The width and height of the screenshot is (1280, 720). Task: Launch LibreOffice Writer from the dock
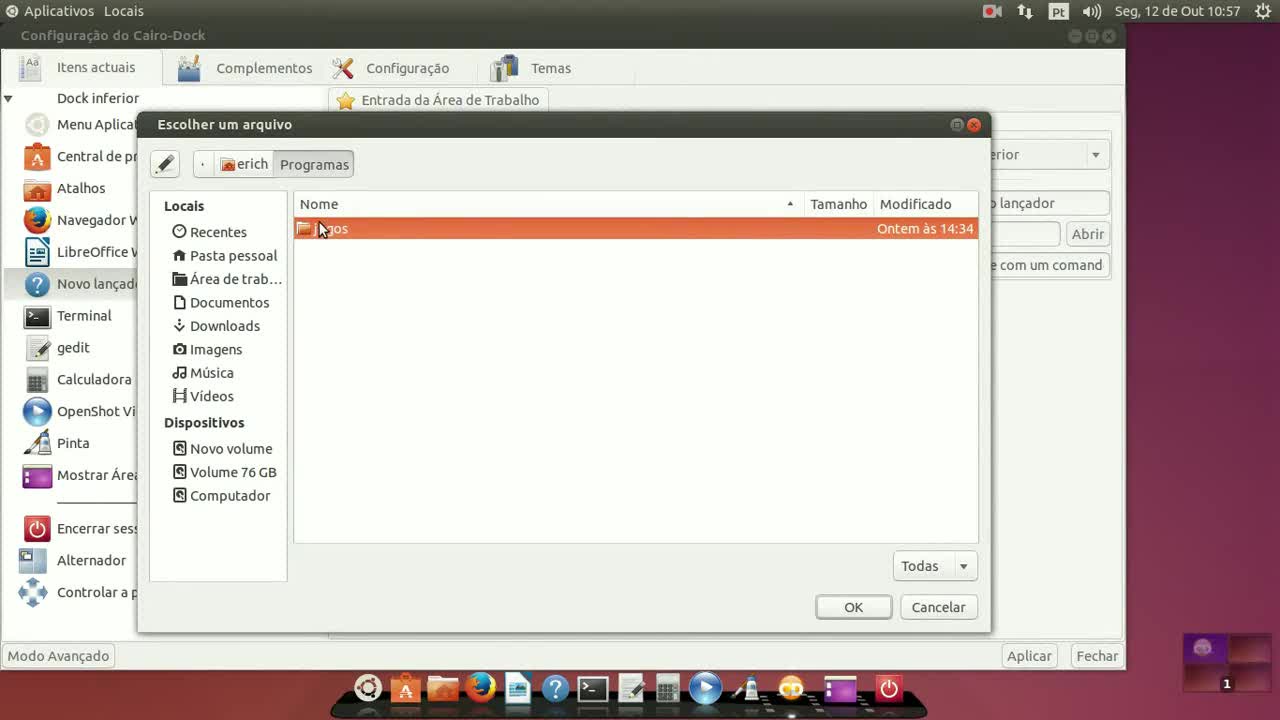click(517, 689)
